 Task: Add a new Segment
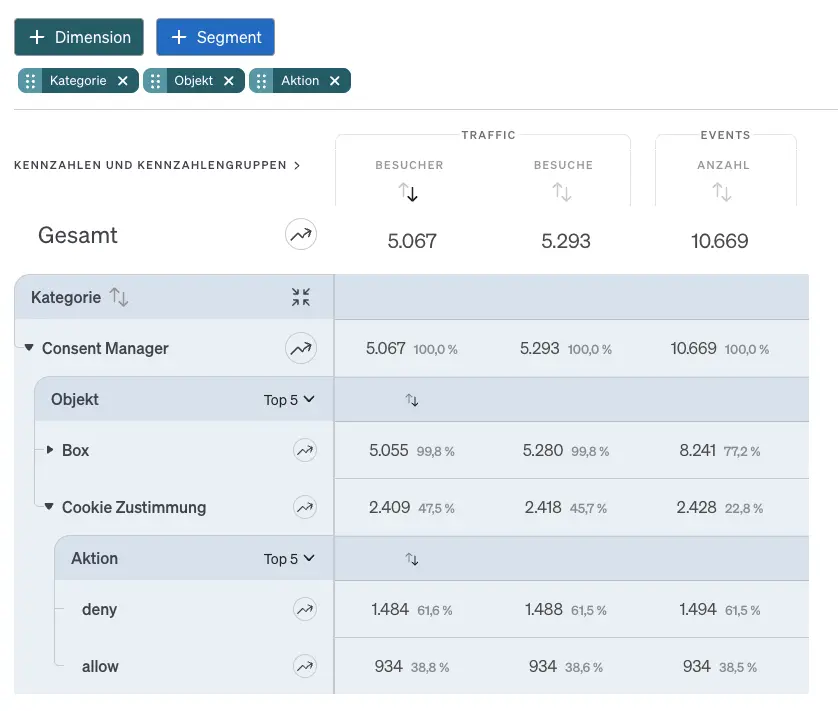[215, 37]
